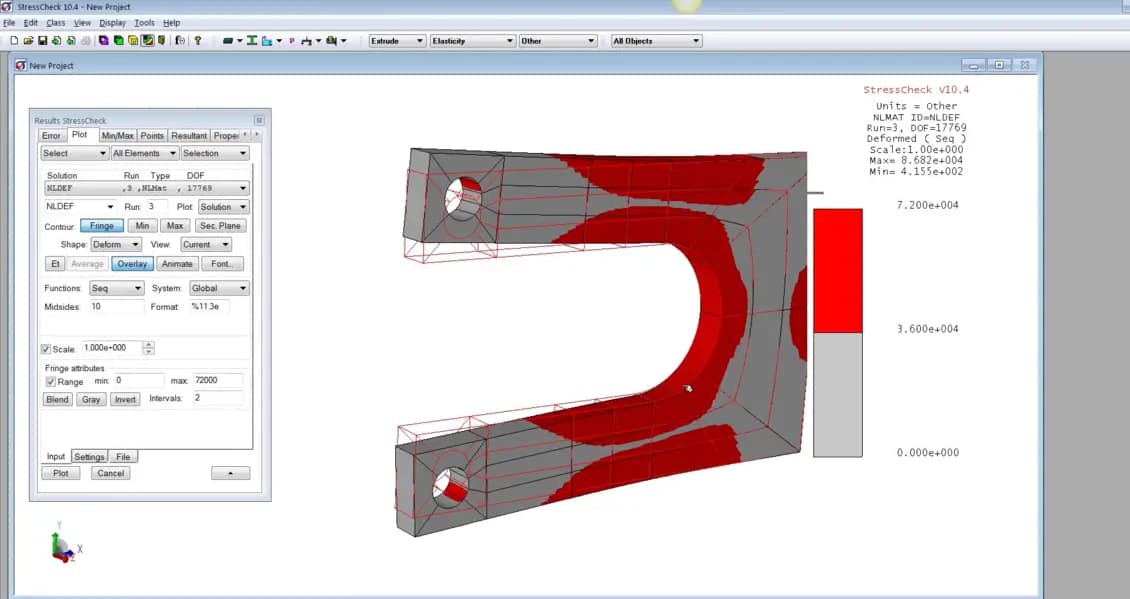
Task: Click the Save project icon
Action: coord(41,40)
